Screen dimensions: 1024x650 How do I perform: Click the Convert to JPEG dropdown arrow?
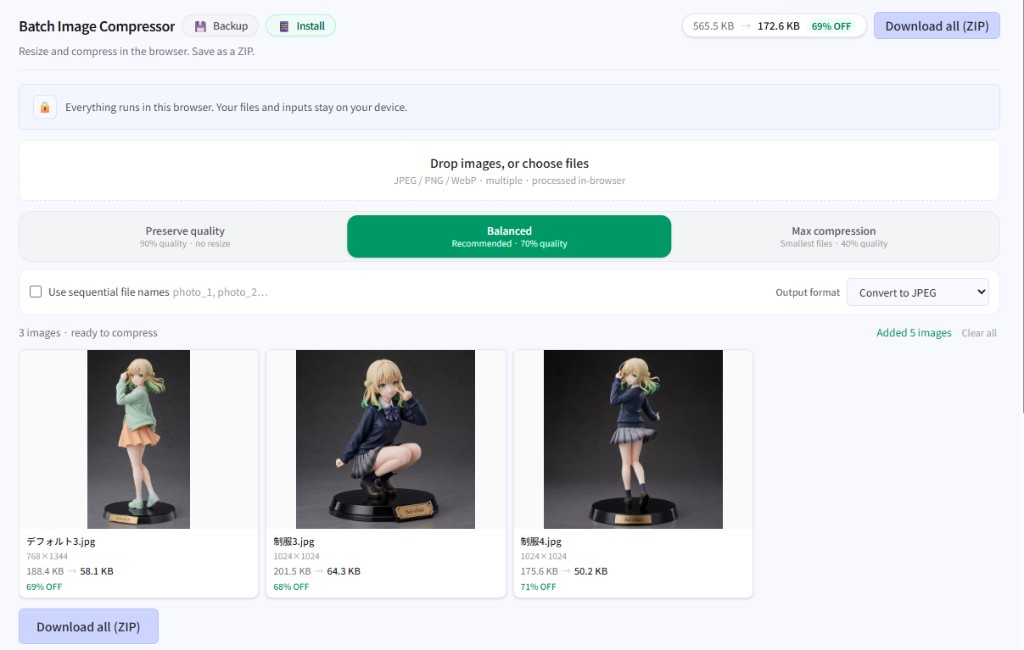(x=981, y=292)
